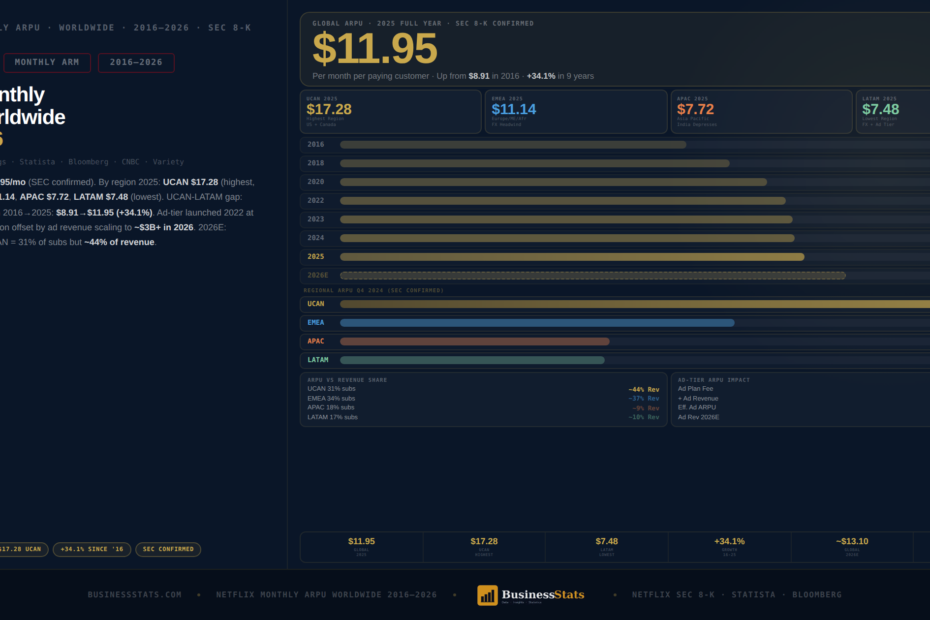Click the 'EMEA 34% subs' row
This screenshot has height=620, width=930.
point(483,399)
